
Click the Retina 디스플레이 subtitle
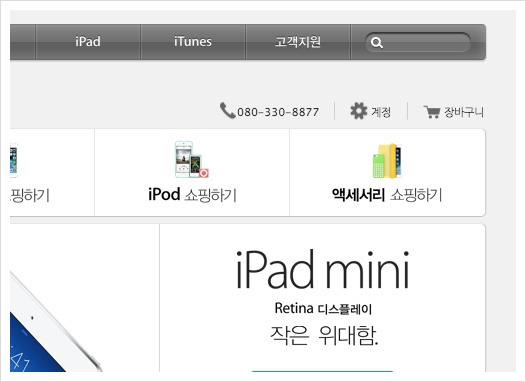pyautogui.click(x=323, y=309)
